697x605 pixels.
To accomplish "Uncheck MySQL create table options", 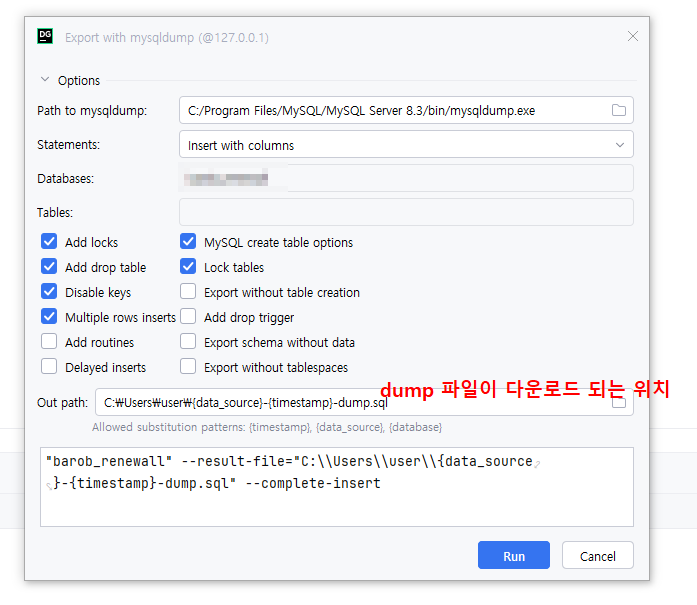I will click(x=188, y=241).
